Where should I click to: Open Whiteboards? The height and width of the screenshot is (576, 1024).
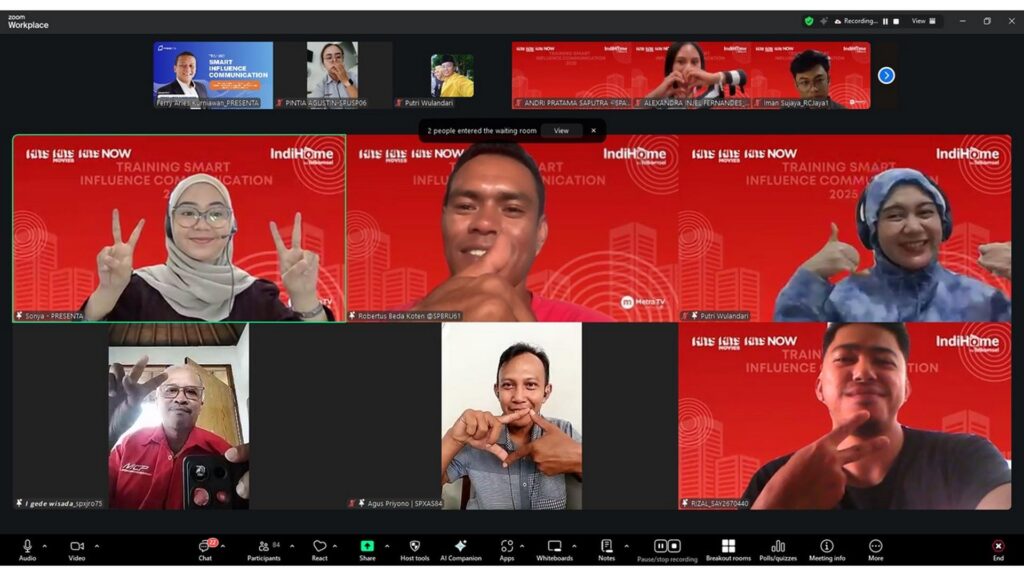(x=554, y=549)
